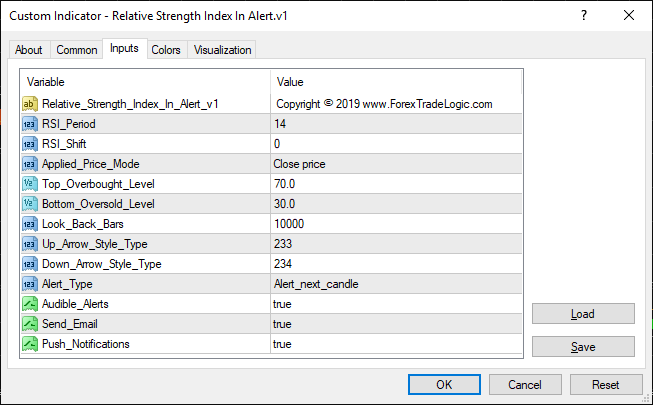Image resolution: width=653 pixels, height=405 pixels.
Task: Toggle the Push_Notifications true value
Action: click(x=395, y=344)
